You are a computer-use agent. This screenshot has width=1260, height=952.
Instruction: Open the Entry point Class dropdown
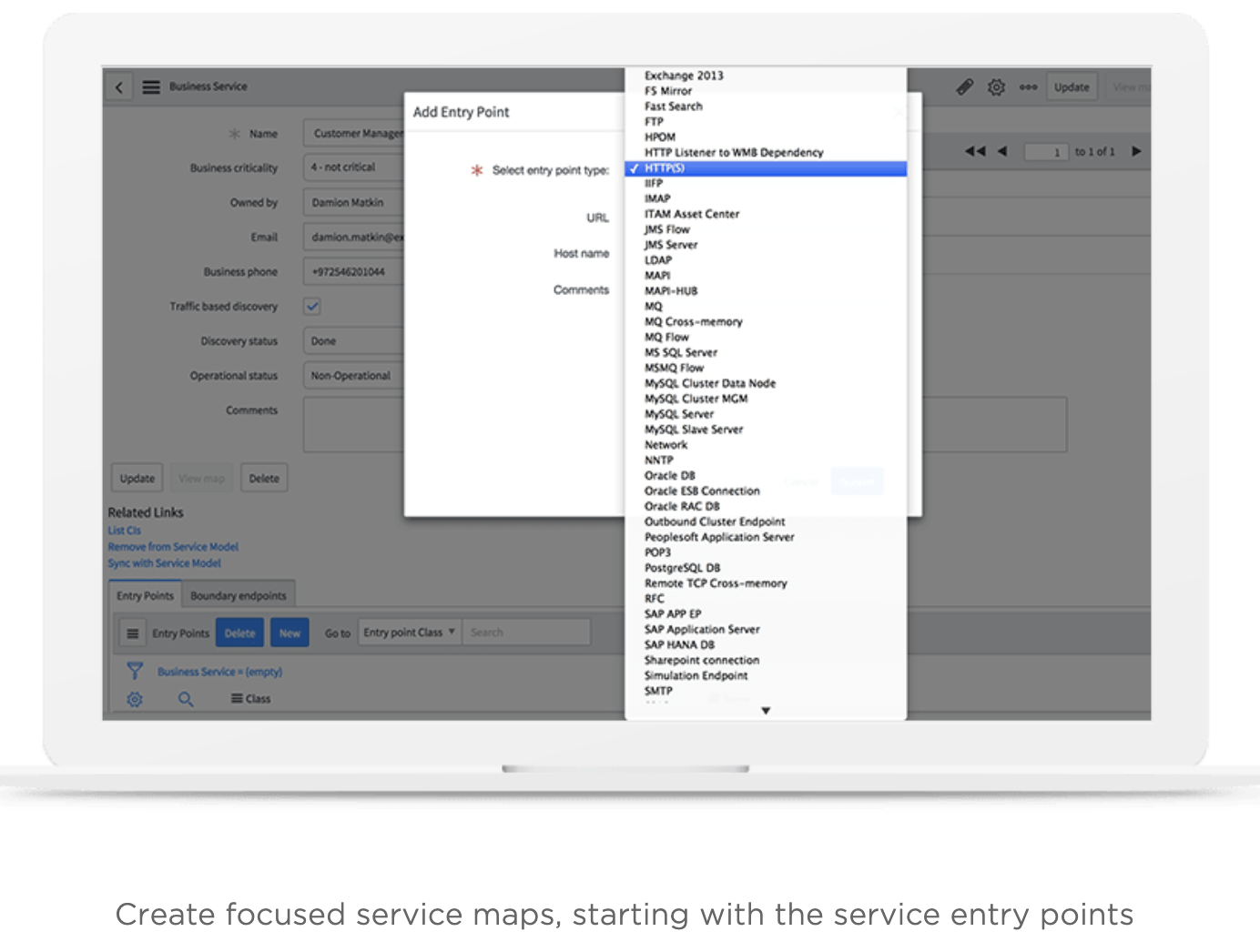pyautogui.click(x=408, y=632)
